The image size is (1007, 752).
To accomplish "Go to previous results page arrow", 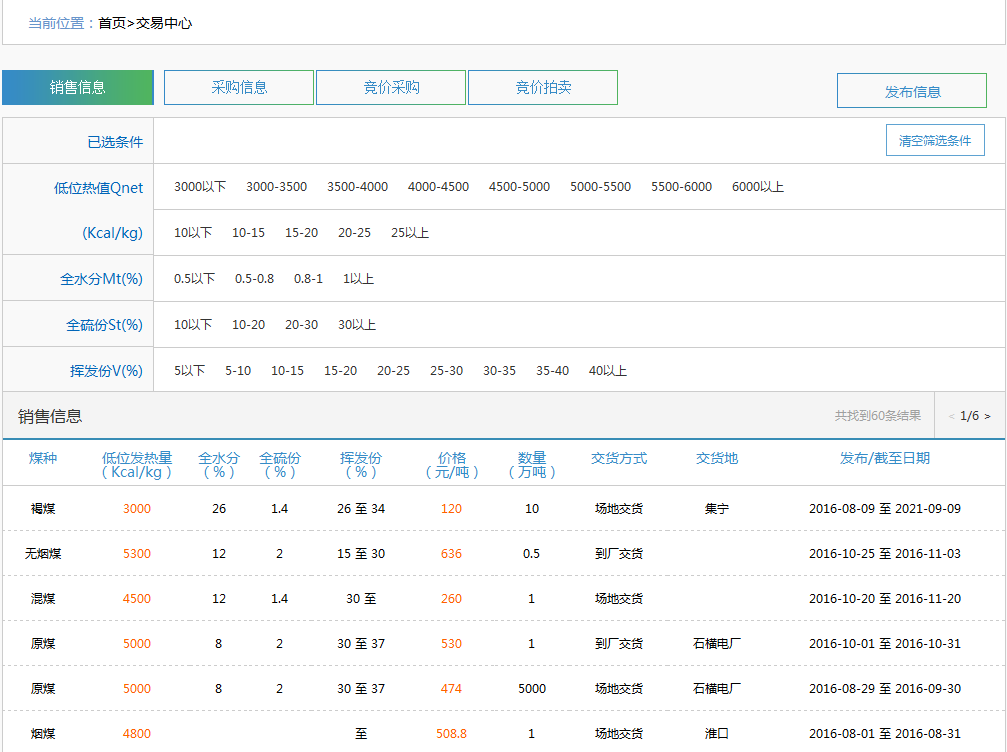I will (951, 416).
